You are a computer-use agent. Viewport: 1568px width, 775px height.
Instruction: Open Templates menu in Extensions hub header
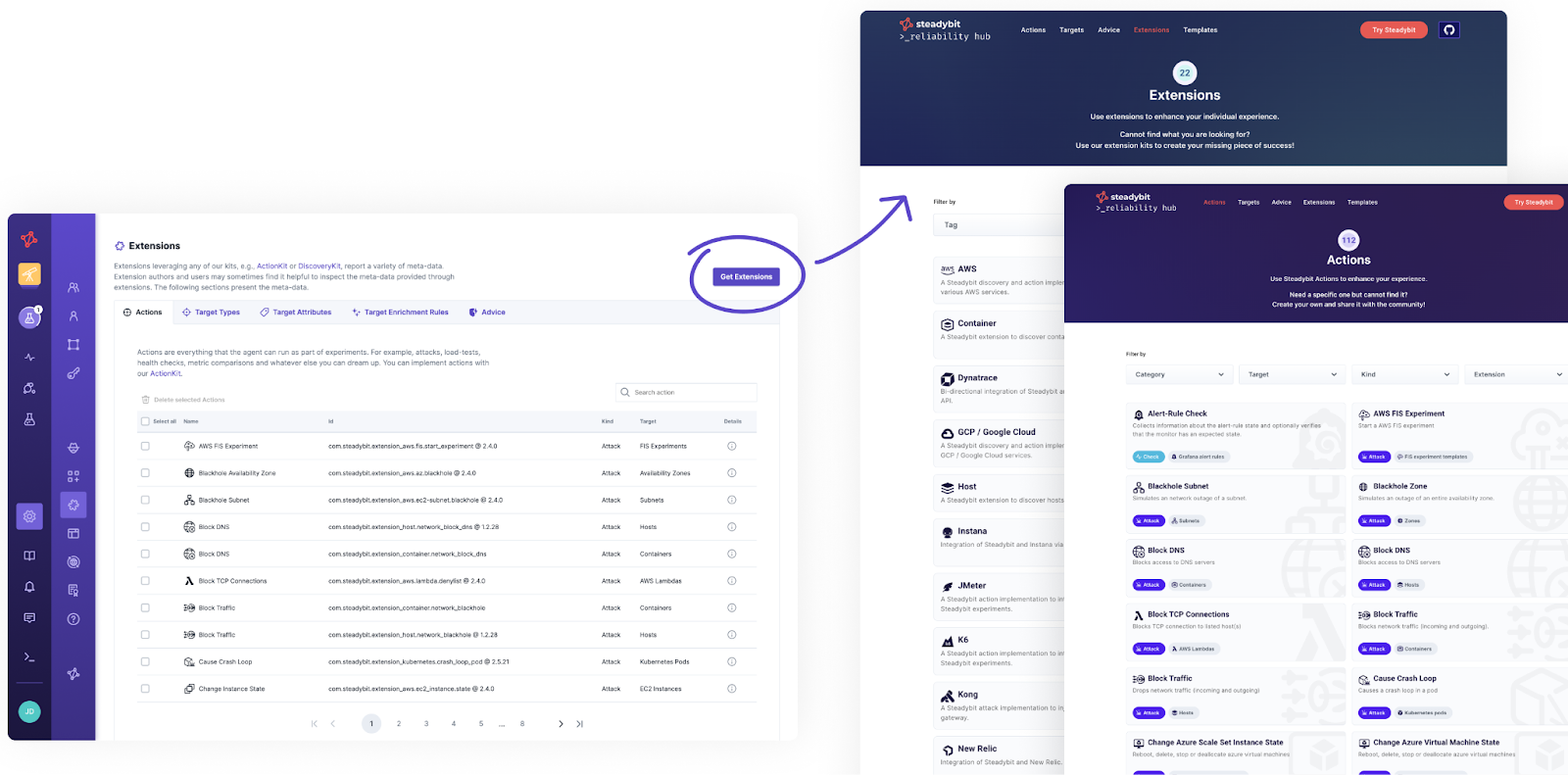[x=1200, y=30]
